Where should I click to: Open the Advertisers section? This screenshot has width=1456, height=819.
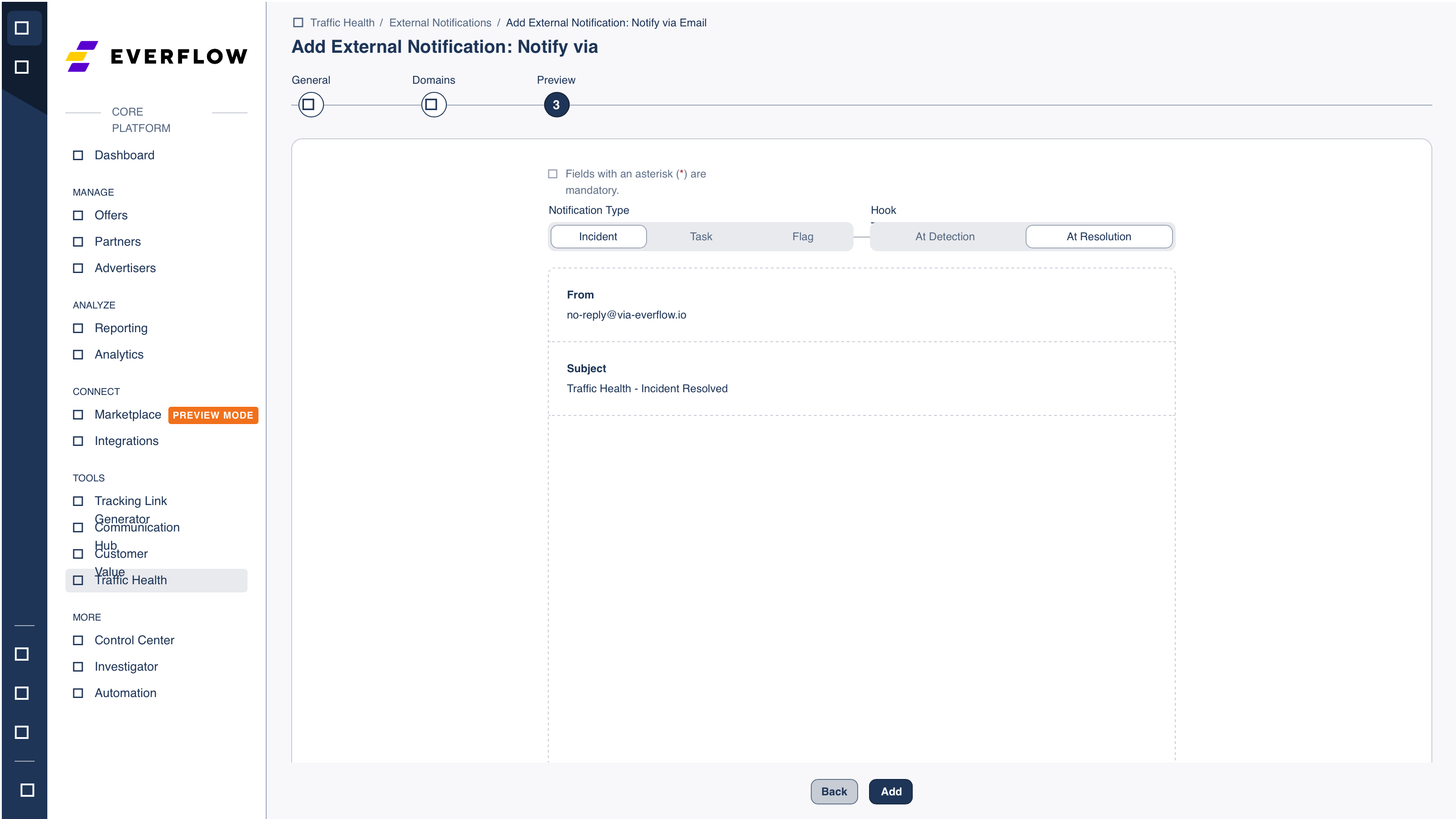156,268
